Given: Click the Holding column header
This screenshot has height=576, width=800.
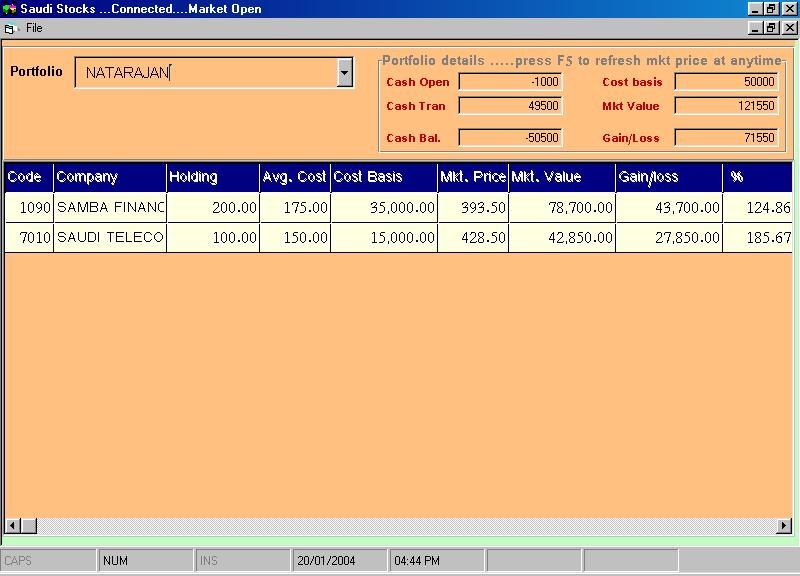Looking at the screenshot, I should [x=212, y=177].
